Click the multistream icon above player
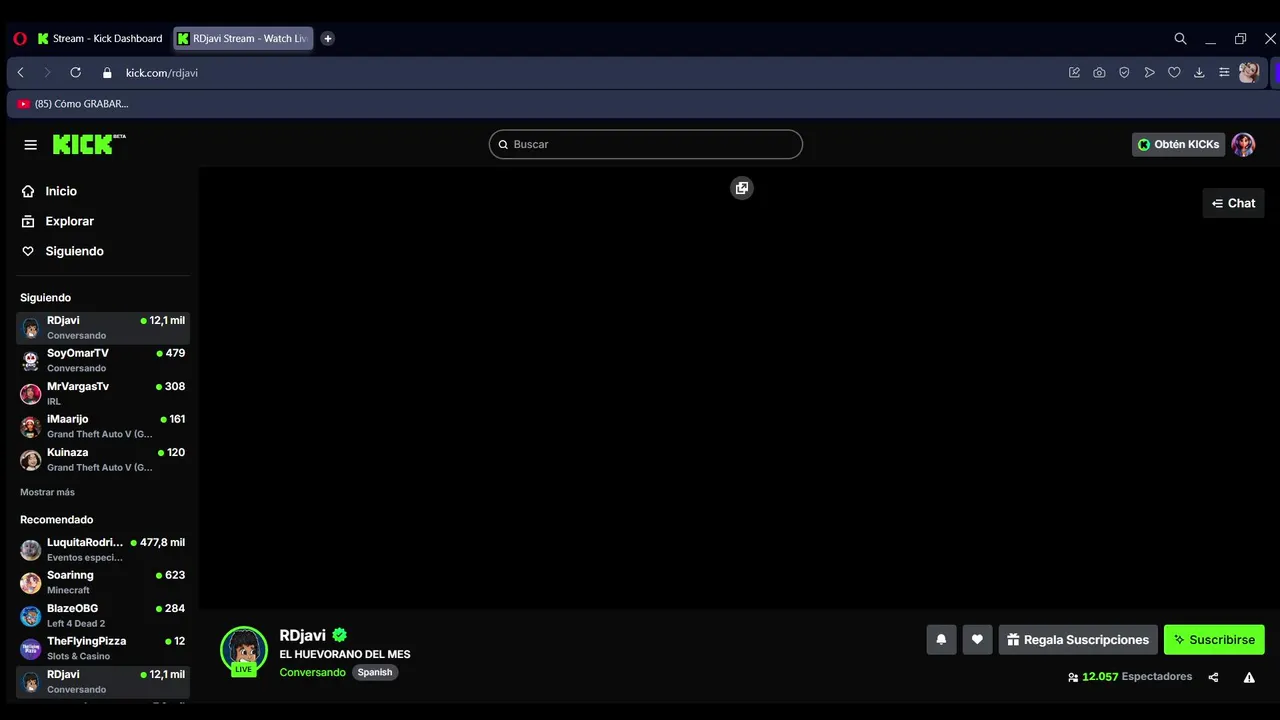The height and width of the screenshot is (720, 1280). tap(742, 188)
